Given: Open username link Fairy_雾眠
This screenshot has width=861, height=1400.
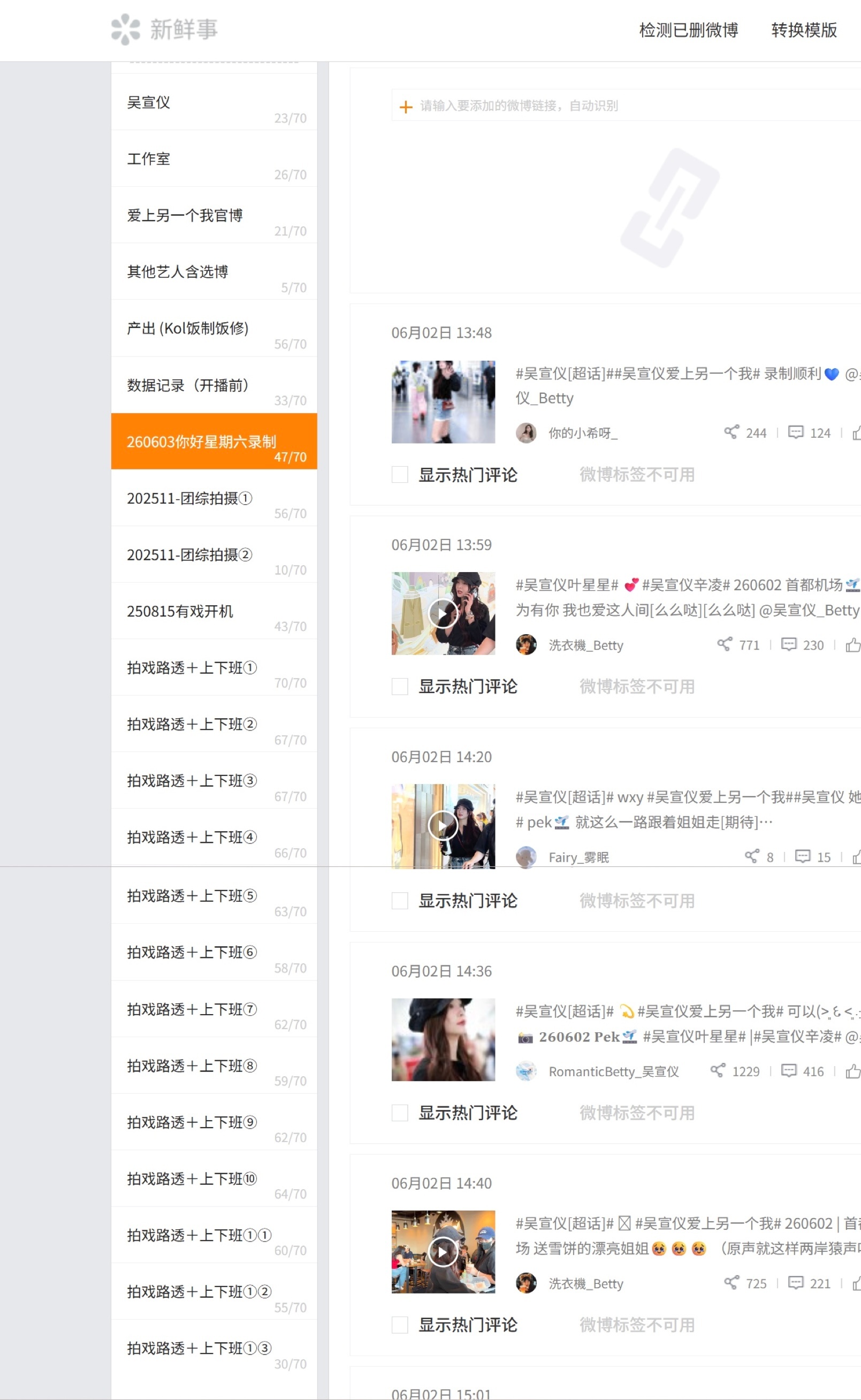Looking at the screenshot, I should (x=578, y=857).
